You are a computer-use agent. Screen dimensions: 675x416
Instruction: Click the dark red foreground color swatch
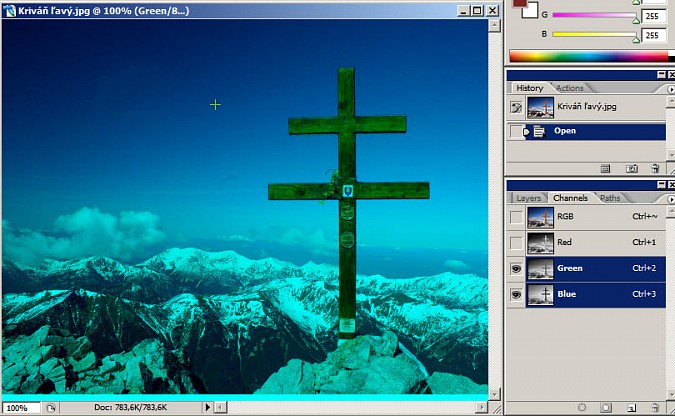click(520, 3)
